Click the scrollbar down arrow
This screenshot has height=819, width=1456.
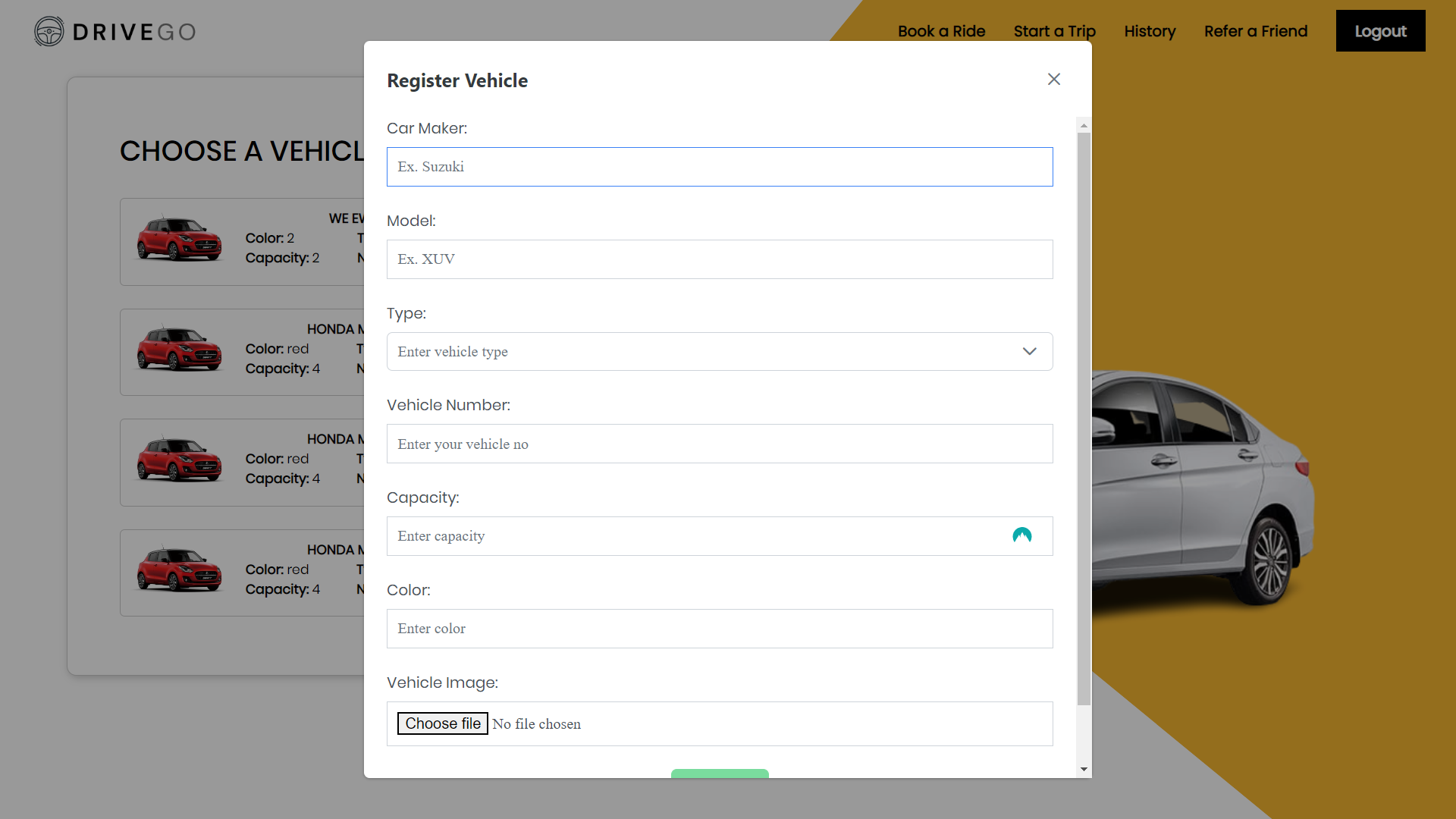[1083, 768]
